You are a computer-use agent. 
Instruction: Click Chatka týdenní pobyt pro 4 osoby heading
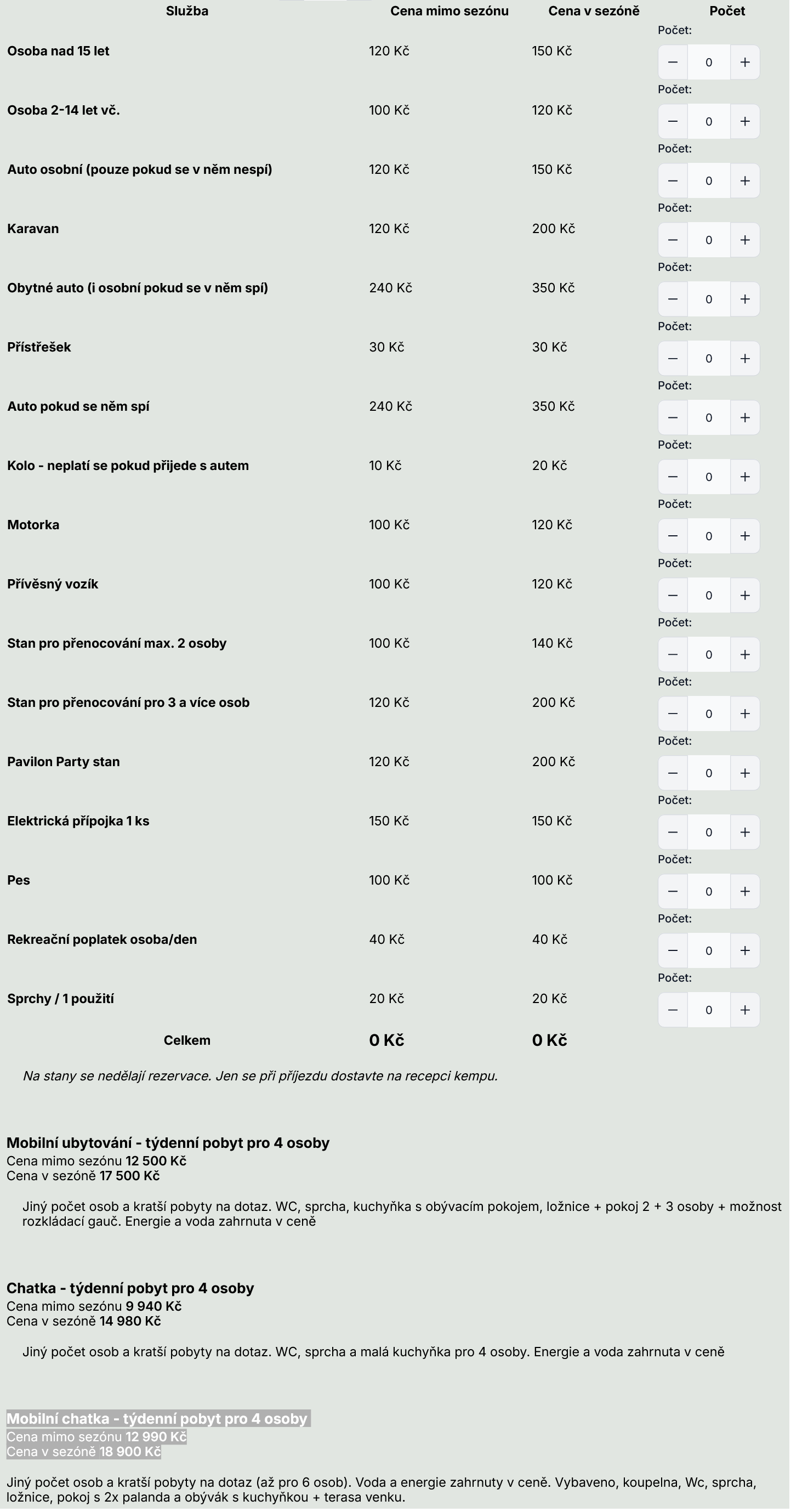coord(130,1288)
